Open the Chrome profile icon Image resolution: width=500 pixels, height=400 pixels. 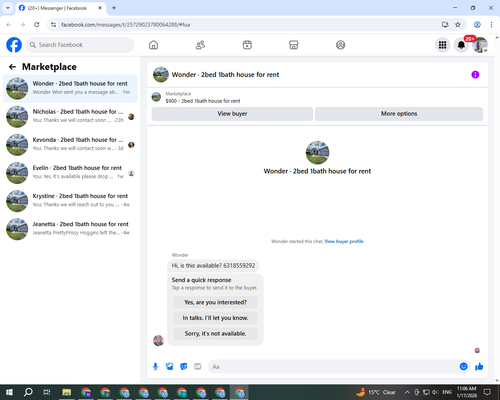click(477, 25)
